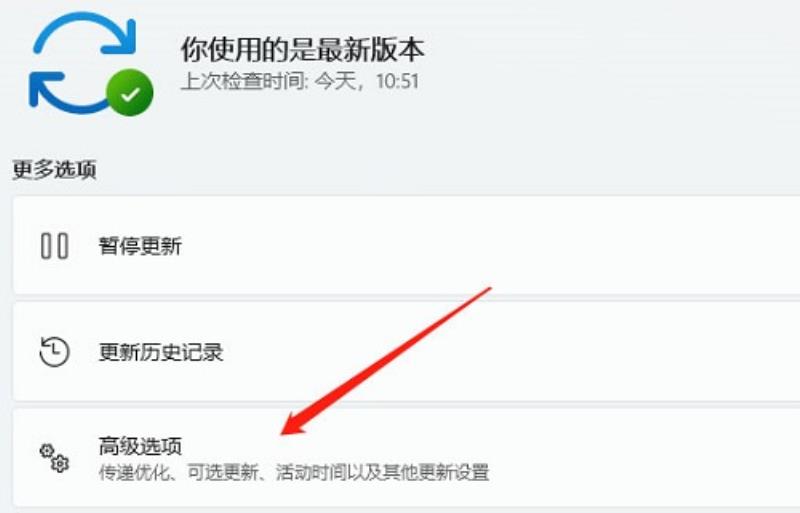Image resolution: width=800 pixels, height=513 pixels.
Task: Click the 活动时间 words in the description
Action: tap(310, 472)
